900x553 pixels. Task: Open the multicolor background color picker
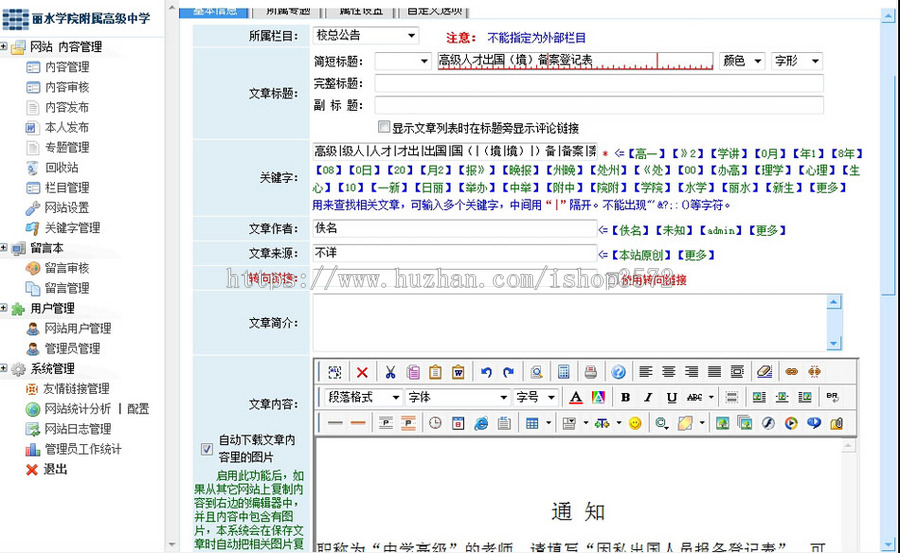point(598,397)
